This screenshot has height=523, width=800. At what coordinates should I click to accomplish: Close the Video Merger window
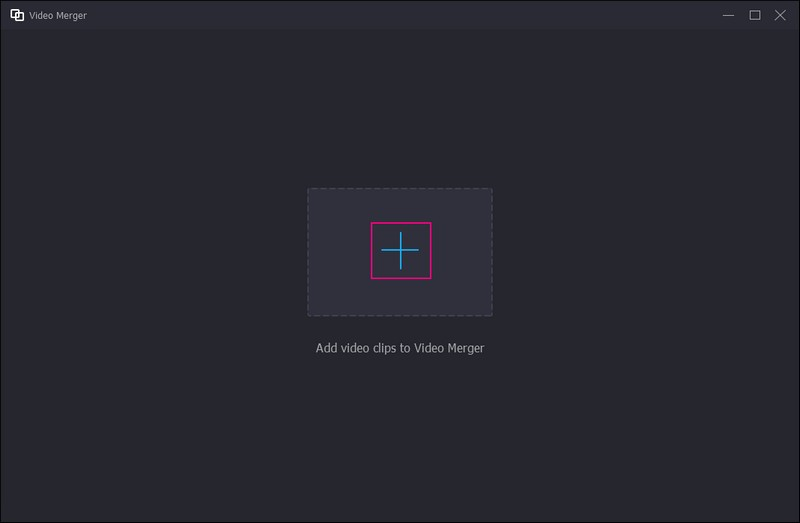[781, 15]
